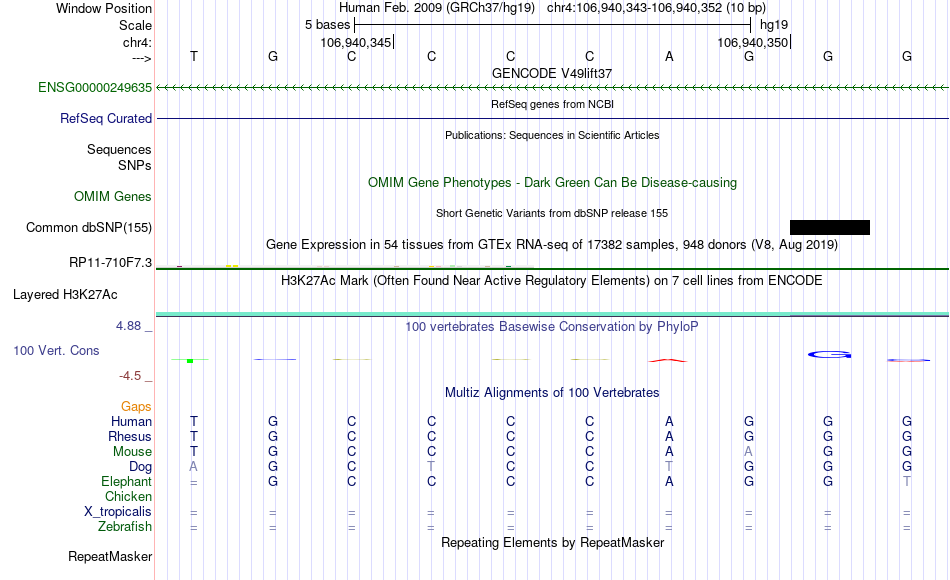Image resolution: width=950 pixels, height=580 pixels.
Task: Select the H3K27Ac Mark track title
Action: (552, 281)
